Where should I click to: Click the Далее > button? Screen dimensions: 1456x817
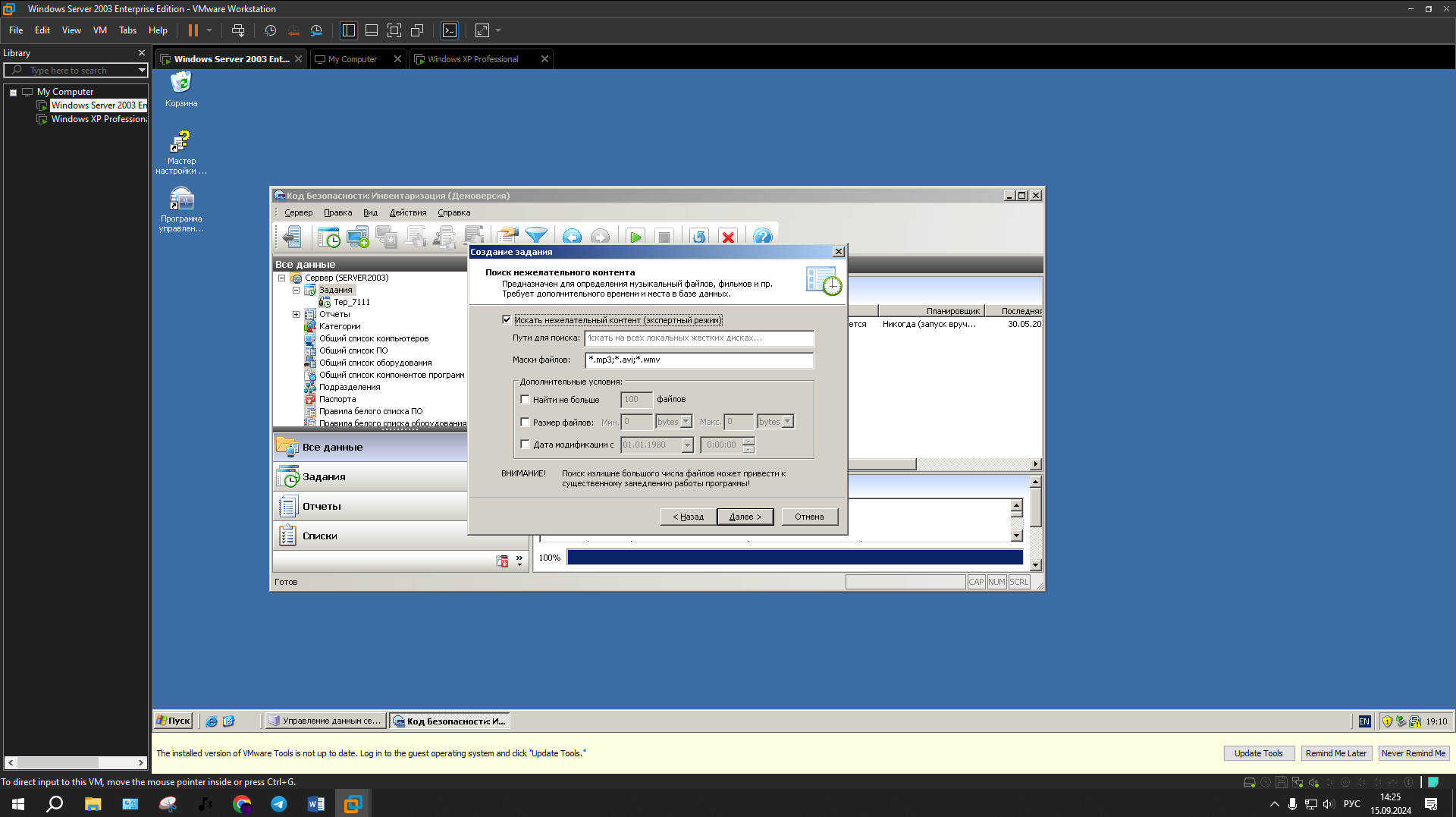(745, 517)
